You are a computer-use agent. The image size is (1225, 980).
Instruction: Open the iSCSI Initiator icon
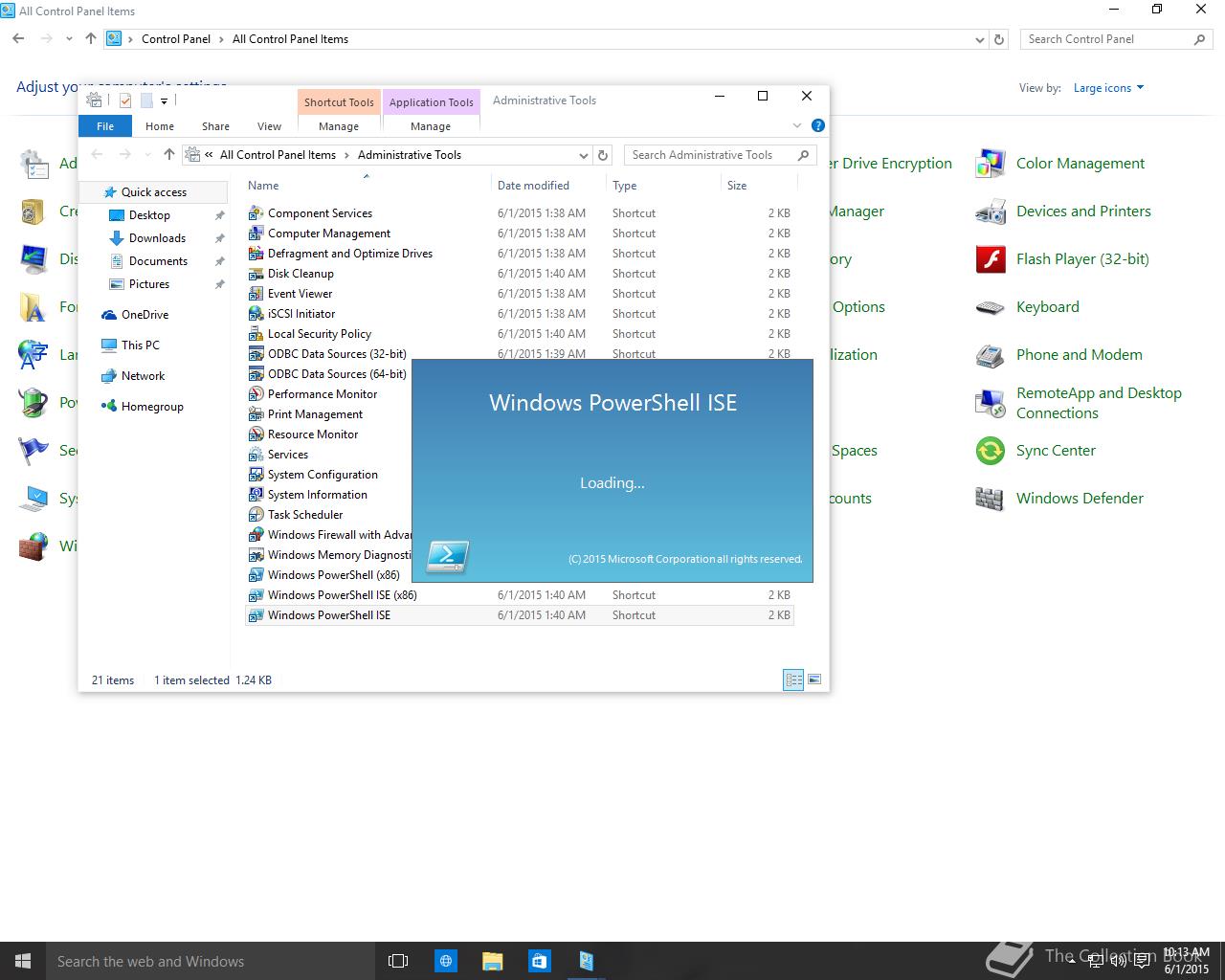click(x=256, y=314)
